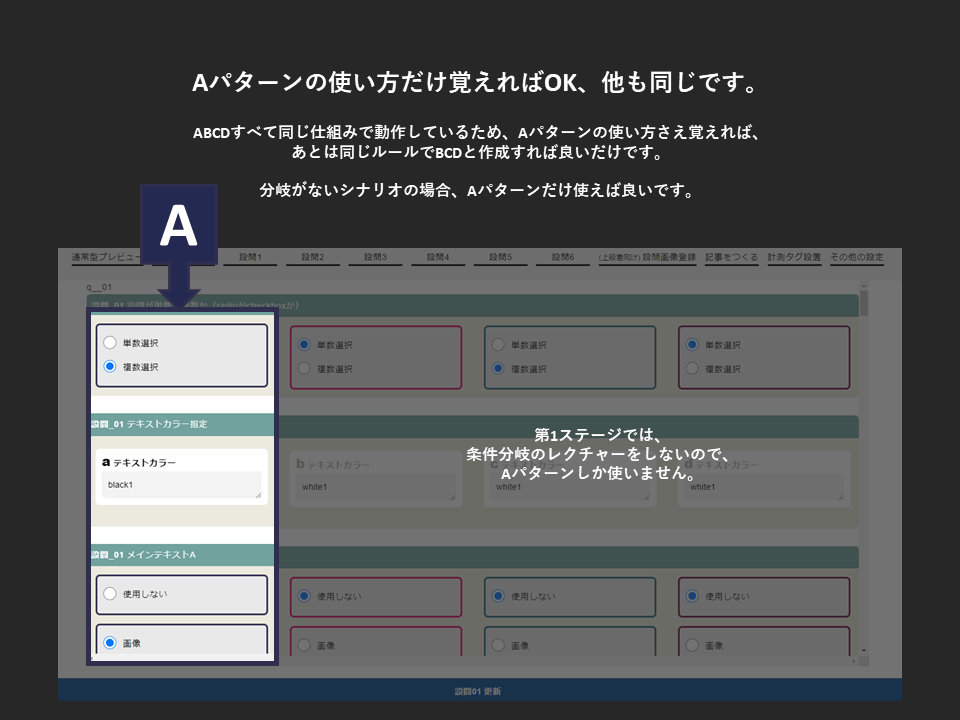Open the 設問2 tab
The width and height of the screenshot is (960, 720).
point(313,258)
